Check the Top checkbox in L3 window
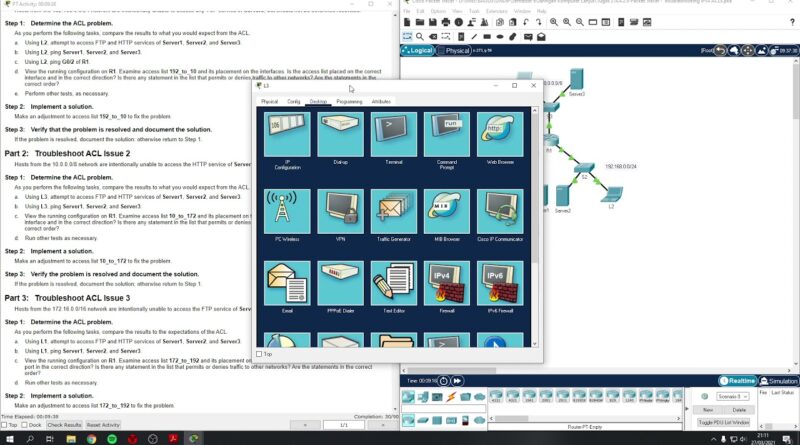800x445 pixels. point(259,354)
